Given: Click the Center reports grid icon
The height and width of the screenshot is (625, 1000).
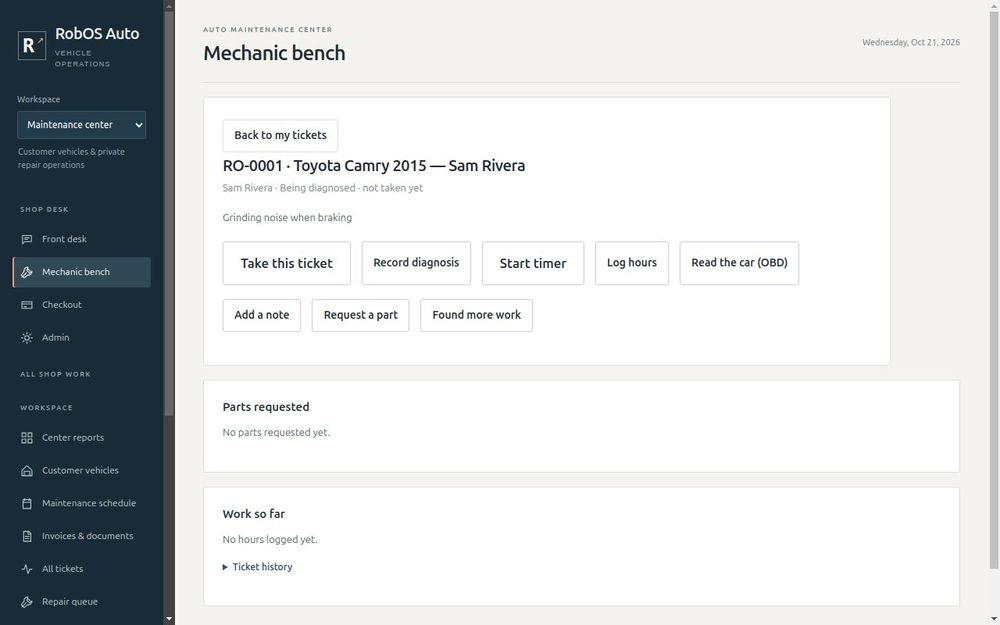Looking at the screenshot, I should [27, 438].
